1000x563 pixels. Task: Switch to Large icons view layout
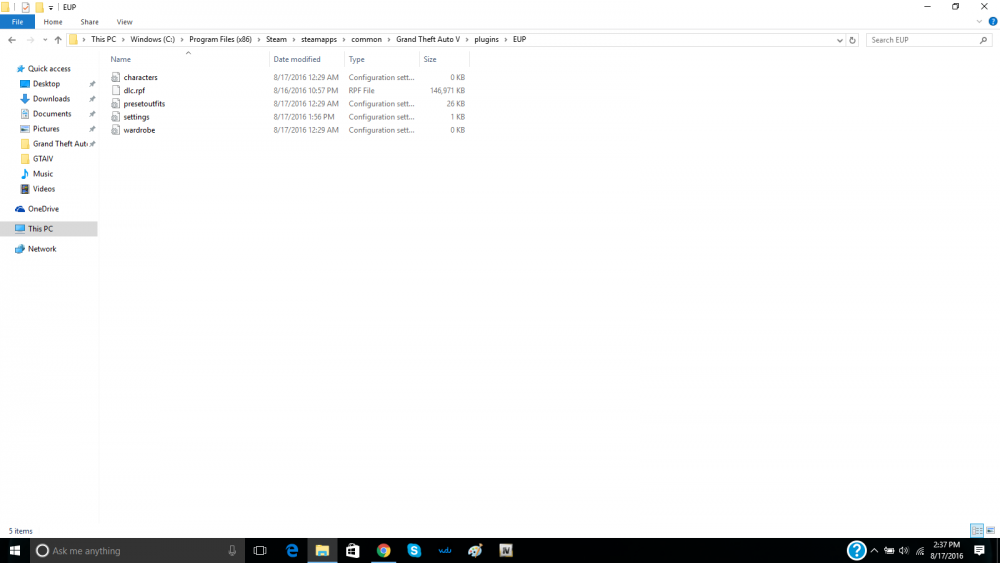coord(990,530)
